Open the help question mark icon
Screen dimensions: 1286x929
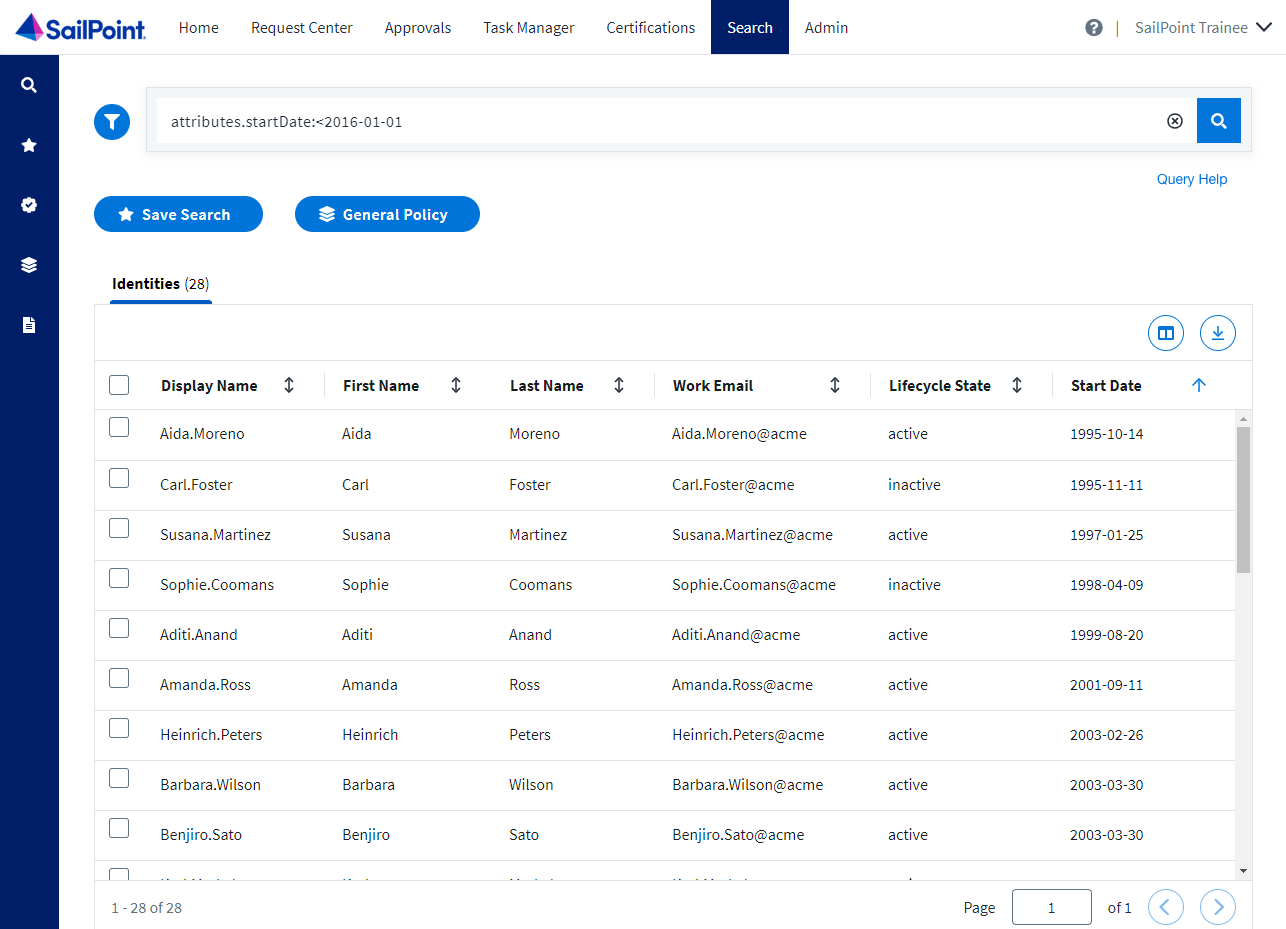(x=1094, y=27)
